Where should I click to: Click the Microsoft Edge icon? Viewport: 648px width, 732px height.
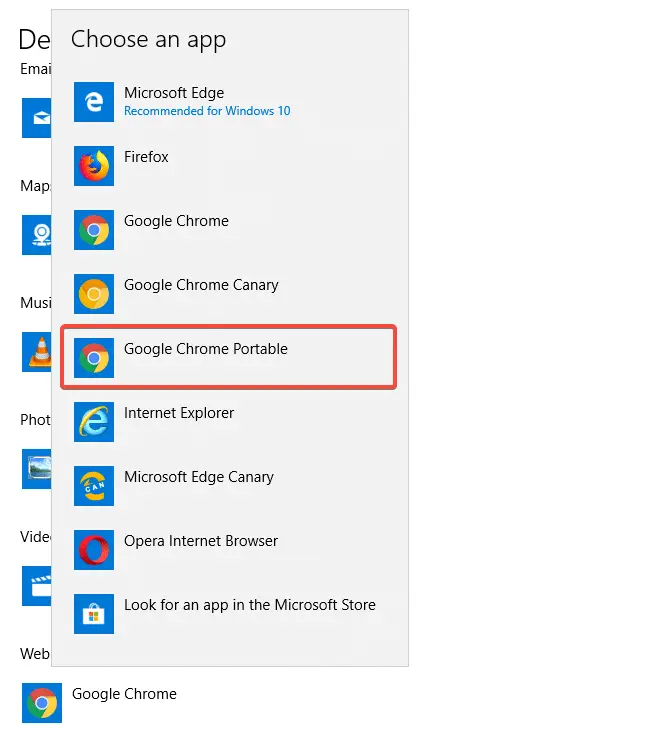pyautogui.click(x=94, y=102)
